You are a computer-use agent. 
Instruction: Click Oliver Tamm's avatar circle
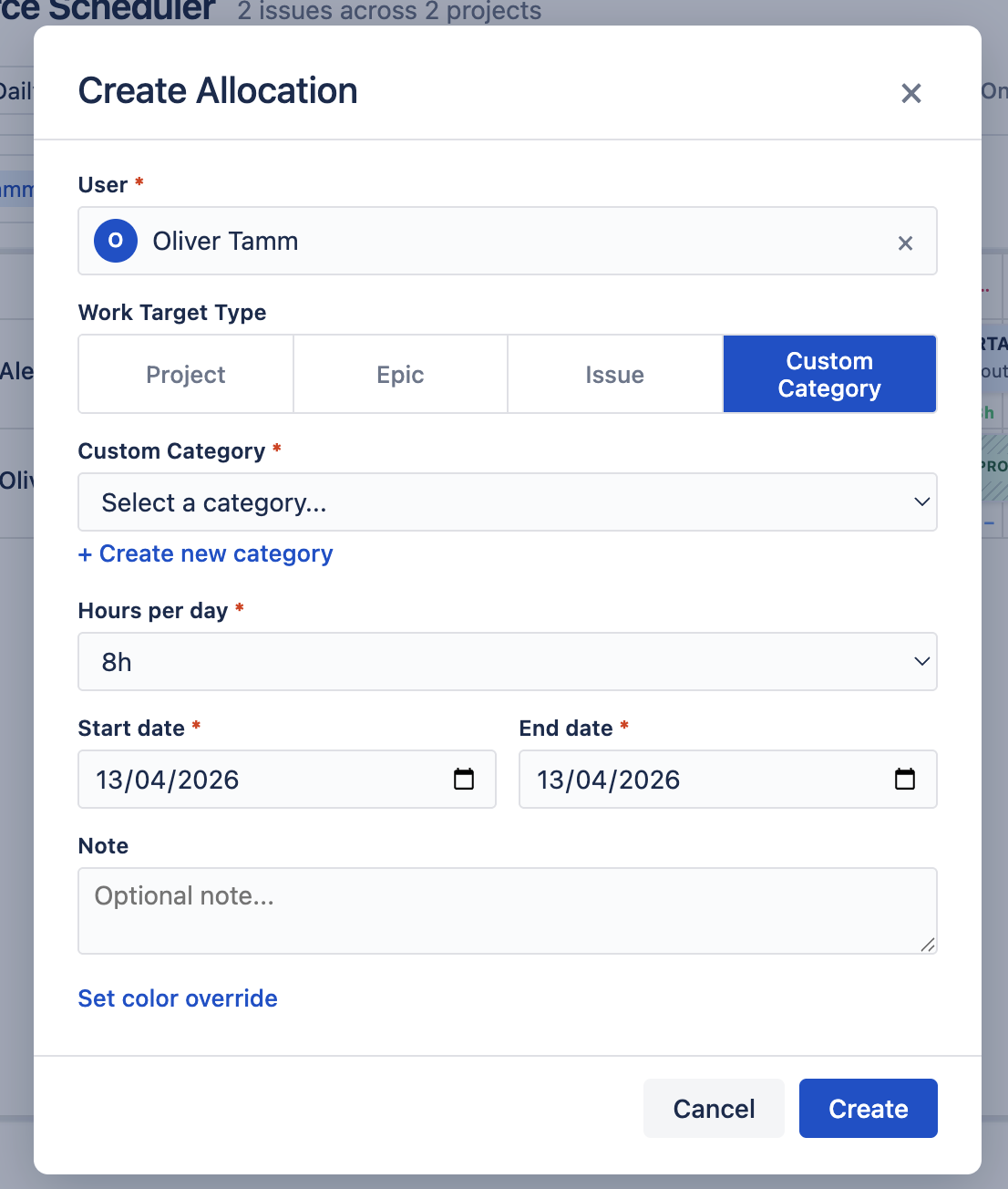(115, 241)
